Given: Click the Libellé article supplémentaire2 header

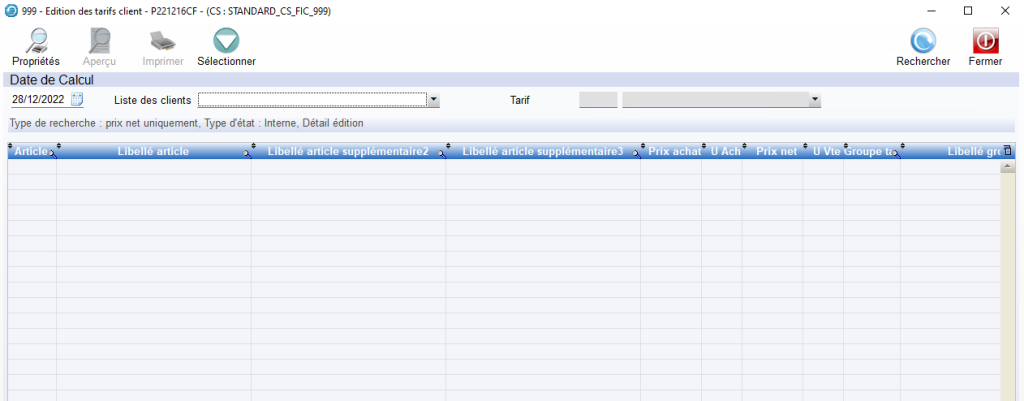Looking at the screenshot, I should tap(348, 151).
